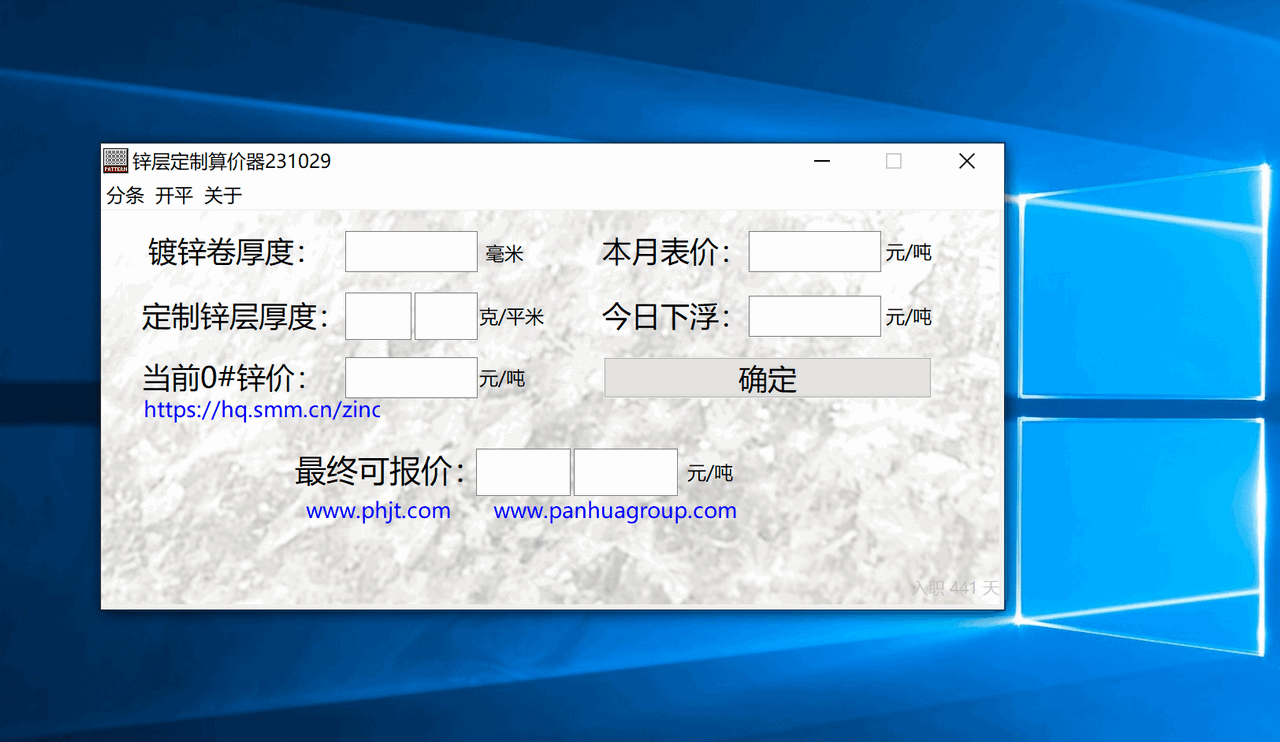Click the first 最终可报价 output box
The width and height of the screenshot is (1280, 742).
[x=523, y=472]
